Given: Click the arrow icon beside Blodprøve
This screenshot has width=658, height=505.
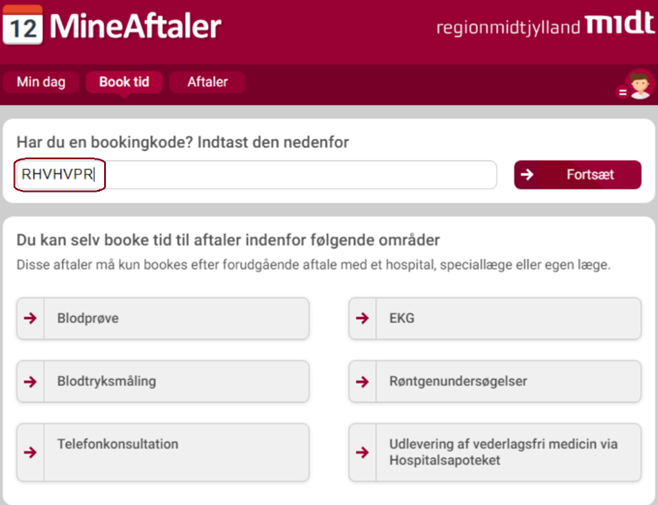Looking at the screenshot, I should 31,319.
